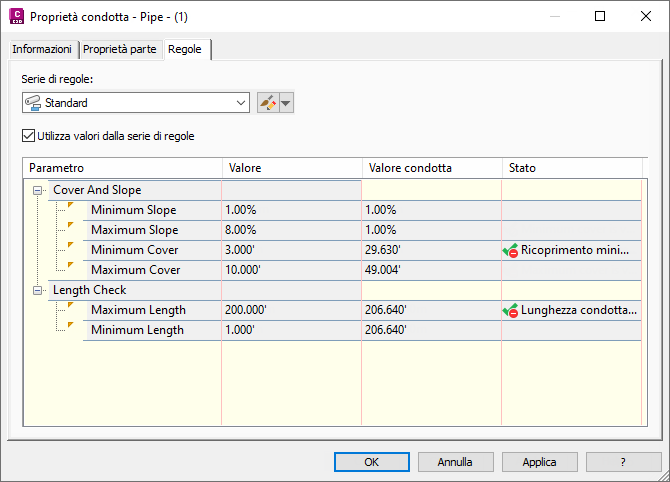Toggle 'Utilizza valori dalla serie di regole' checkbox
Viewport: 670px width, 482px height.
pos(28,136)
